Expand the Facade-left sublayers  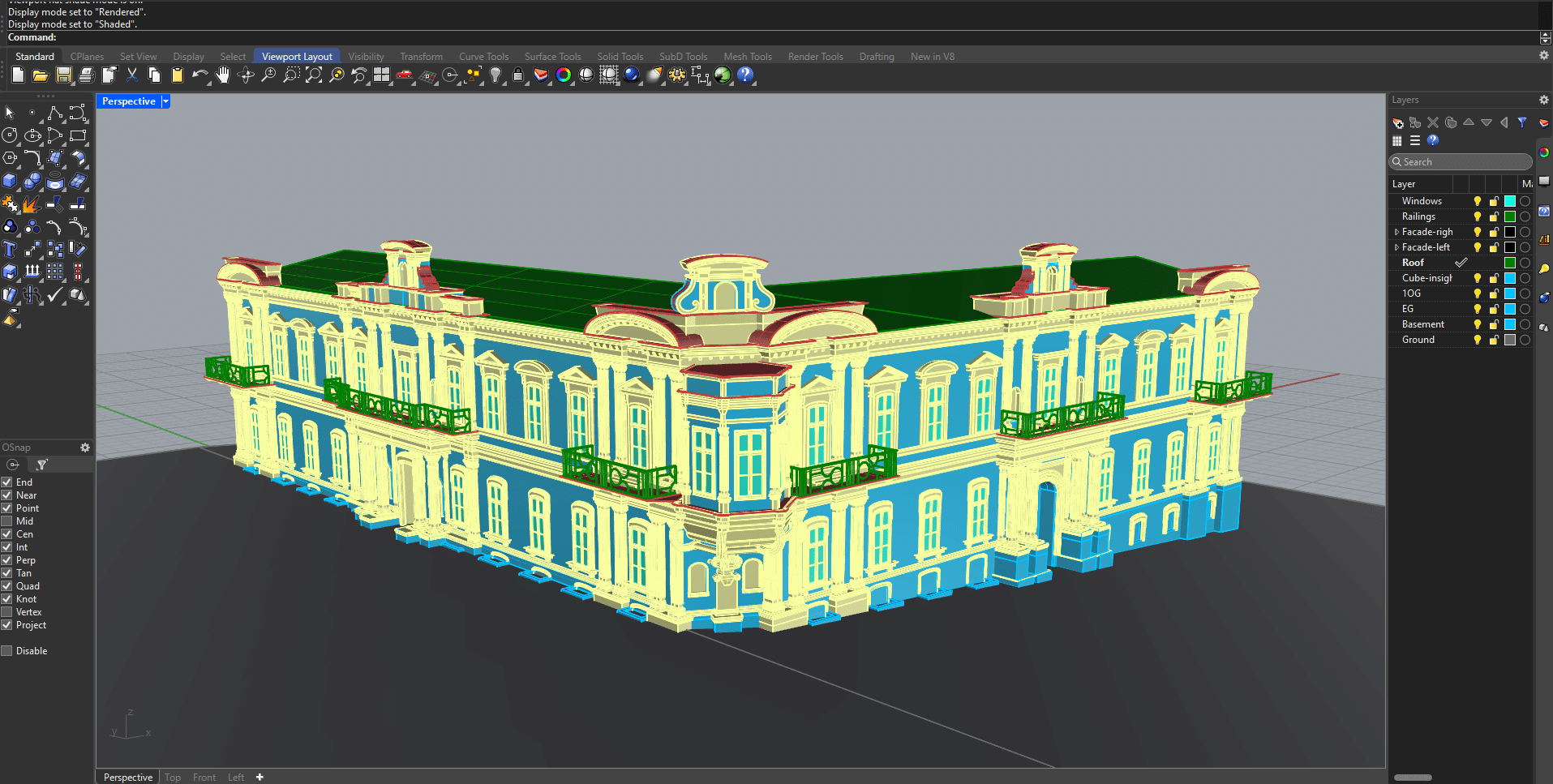tap(1396, 247)
